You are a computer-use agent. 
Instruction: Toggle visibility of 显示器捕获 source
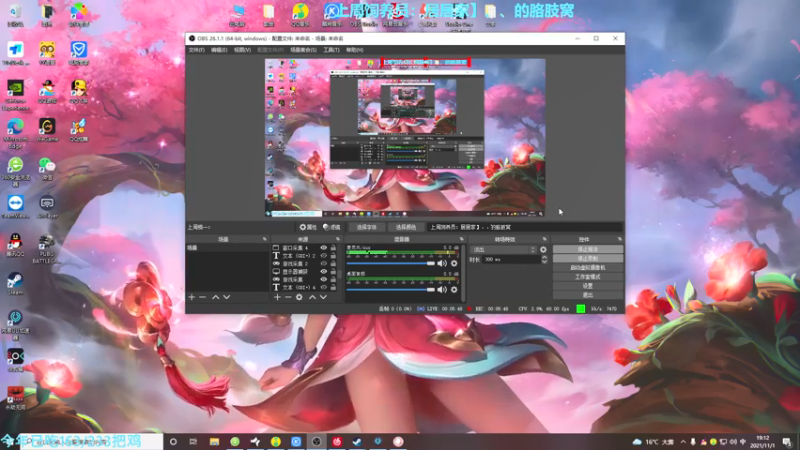click(x=323, y=271)
